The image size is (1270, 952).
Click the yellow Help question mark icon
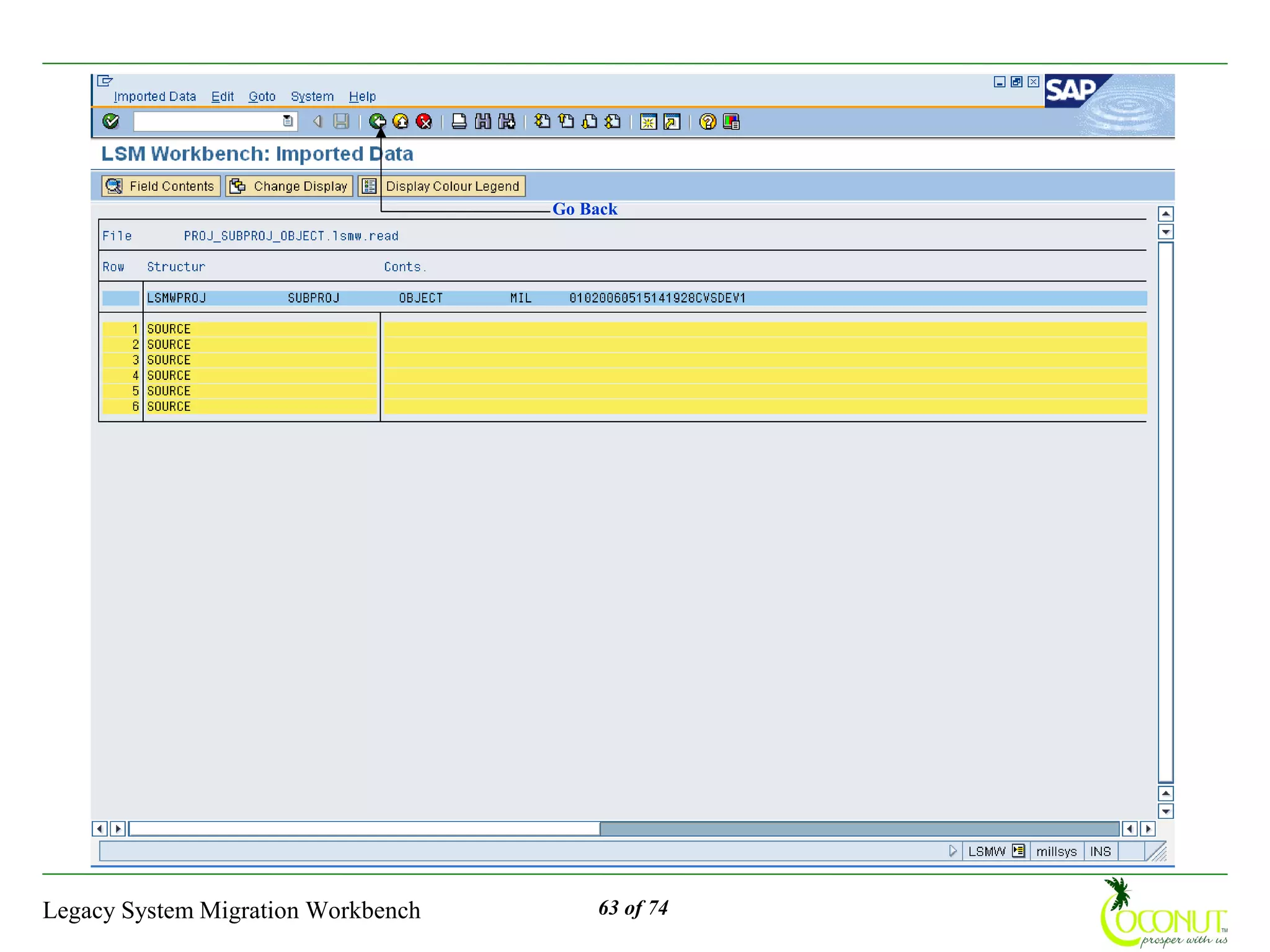click(x=708, y=121)
